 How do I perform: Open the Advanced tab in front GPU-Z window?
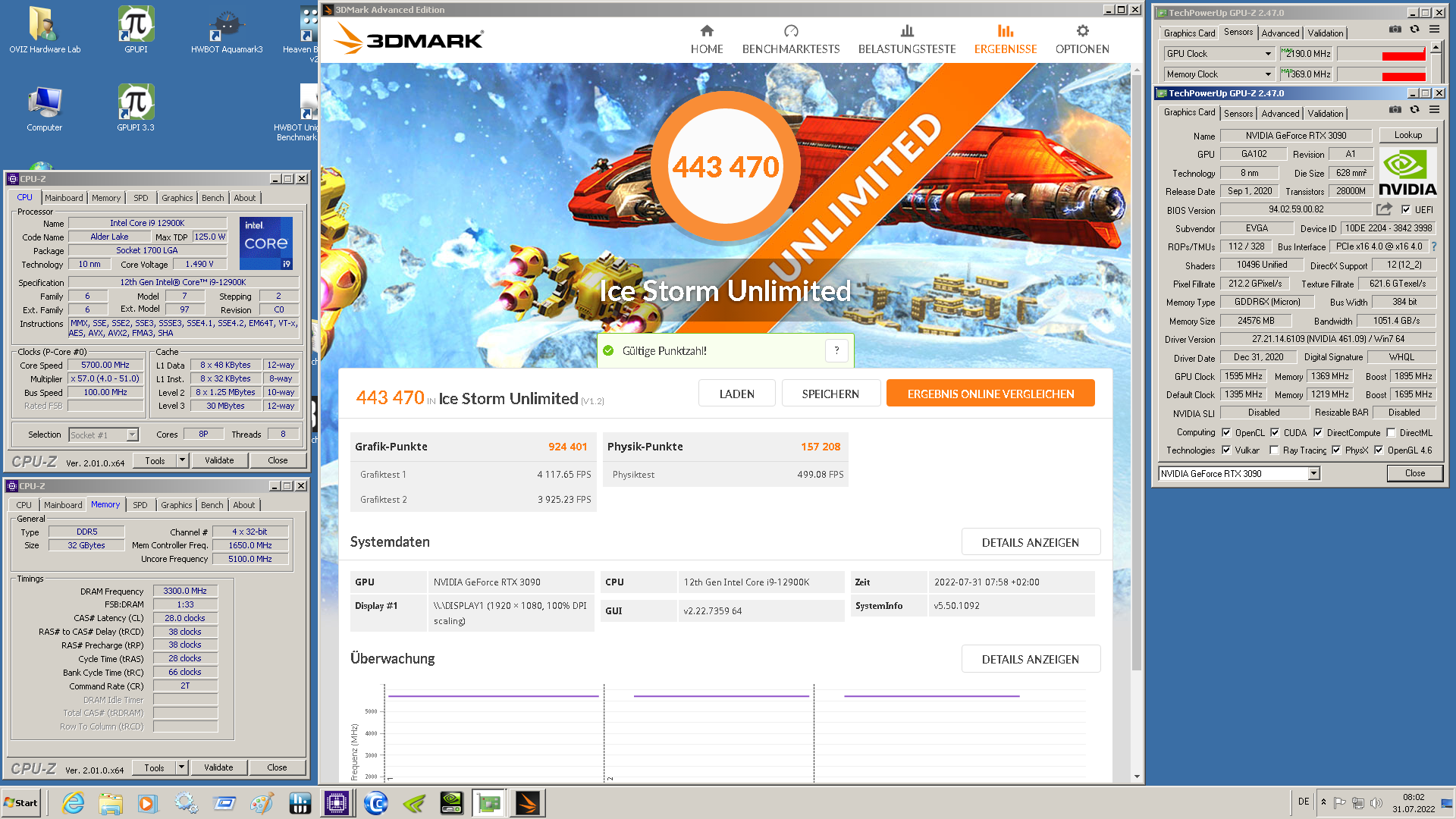tap(1280, 114)
